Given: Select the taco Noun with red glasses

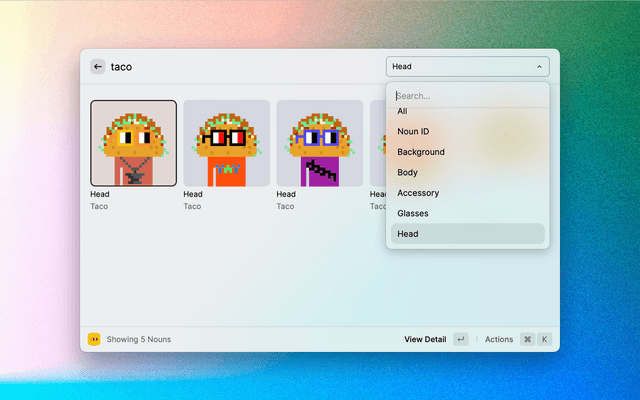Looking at the screenshot, I should pos(226,143).
